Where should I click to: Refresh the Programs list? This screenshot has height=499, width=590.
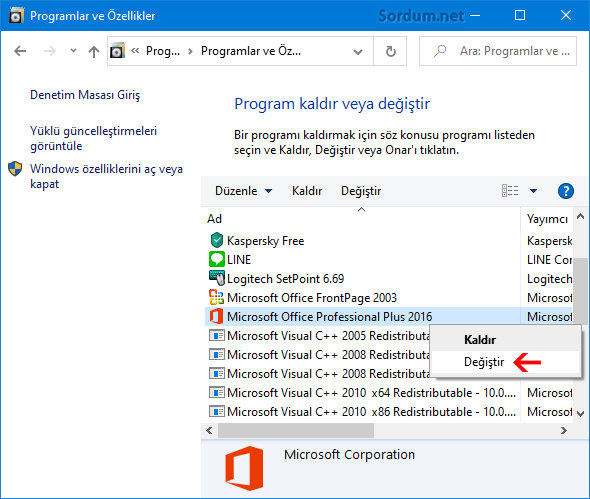391,51
